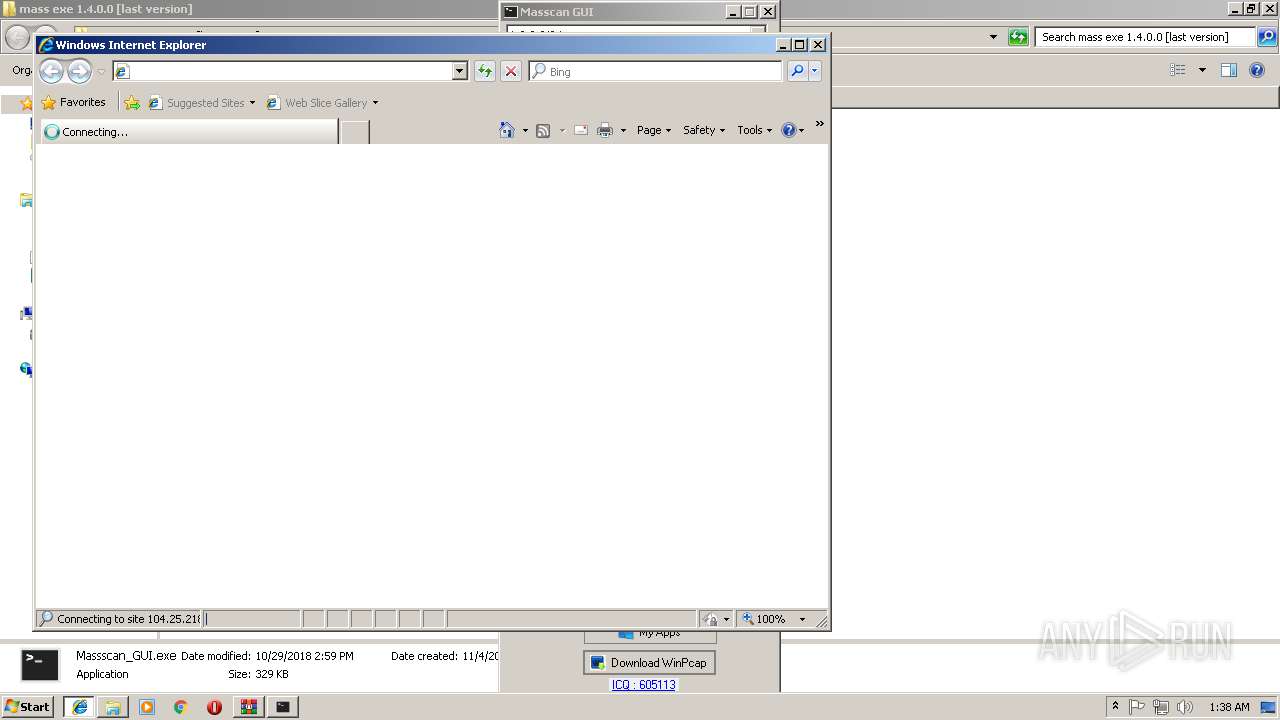Expand the address bar autocomplete dropdown
This screenshot has height=720, width=1280.
pyautogui.click(x=460, y=71)
